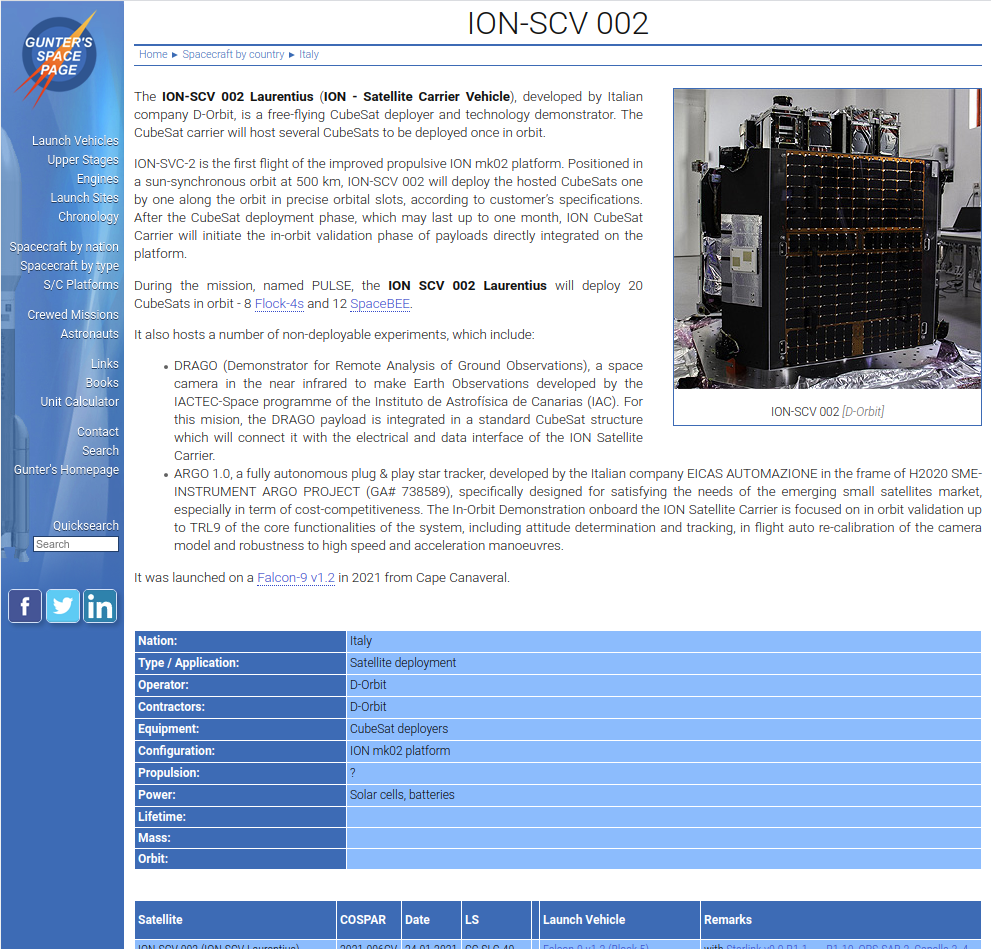Click the Remarks column header
The height and width of the screenshot is (949, 991).
pyautogui.click(x=841, y=920)
